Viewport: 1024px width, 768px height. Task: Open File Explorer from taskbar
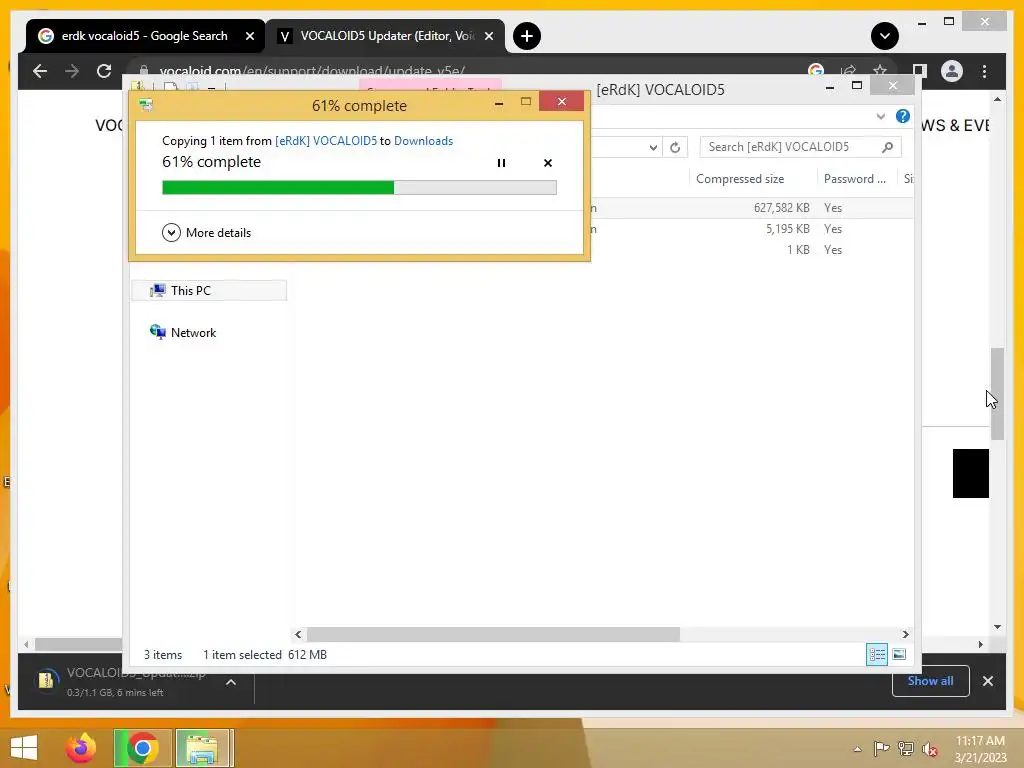click(x=202, y=748)
